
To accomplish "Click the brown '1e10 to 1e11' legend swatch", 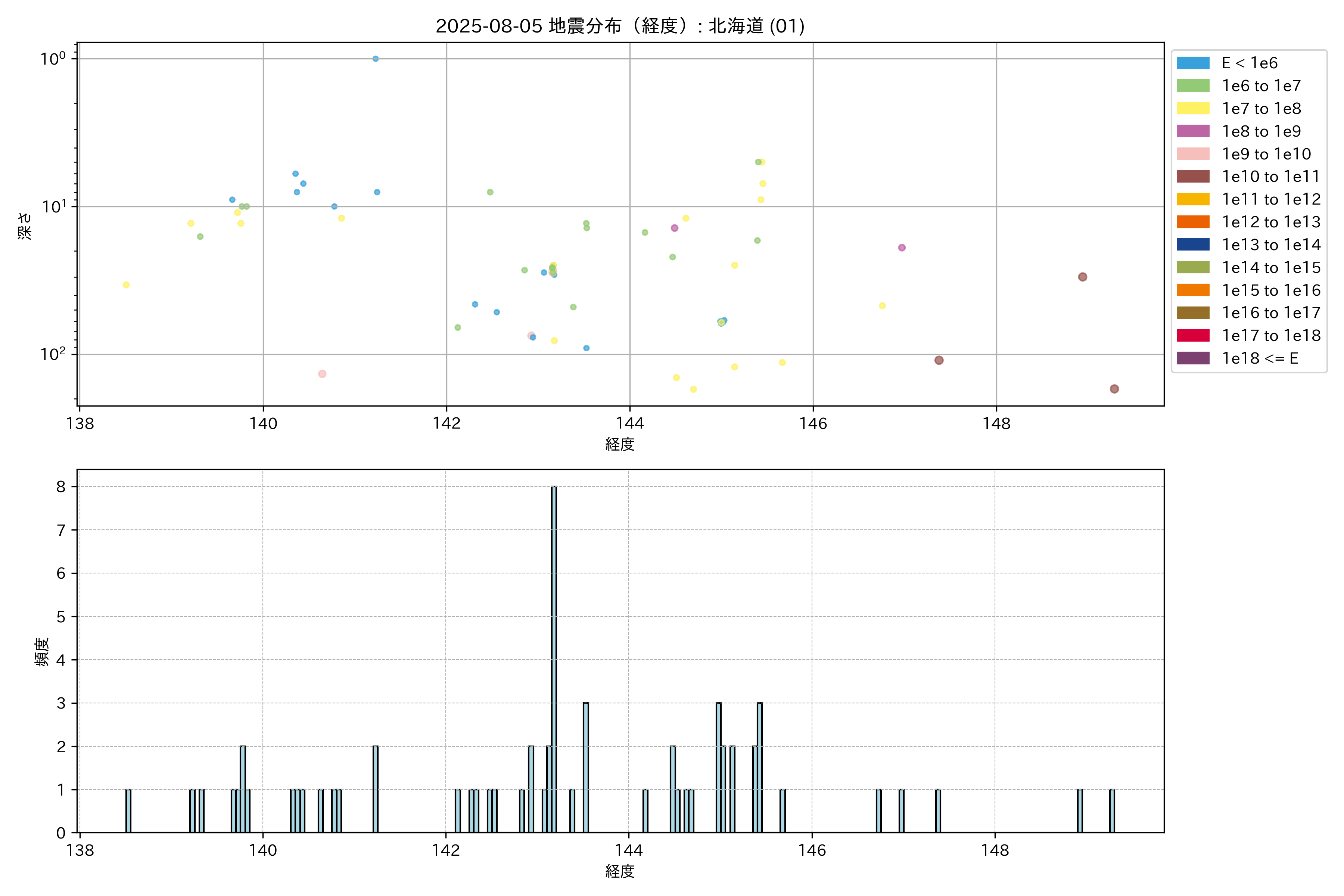I will (x=1192, y=177).
